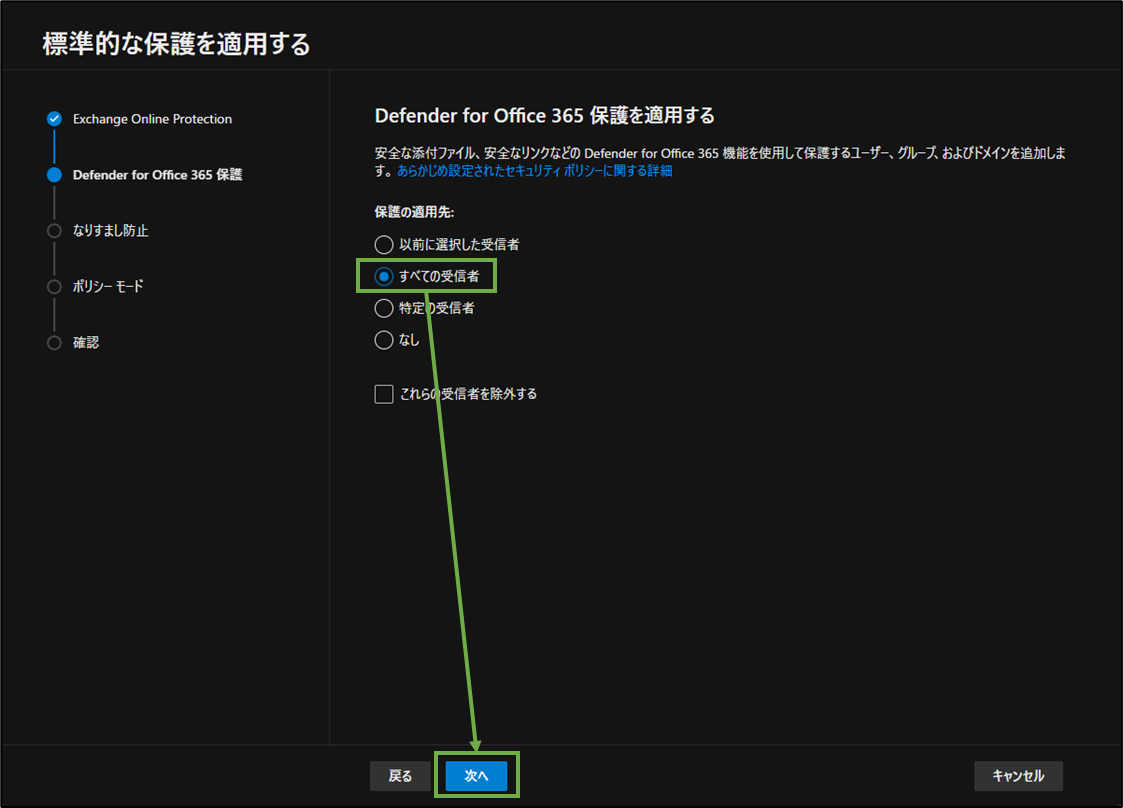Click the キャンセル button
1123x808 pixels.
[1018, 776]
